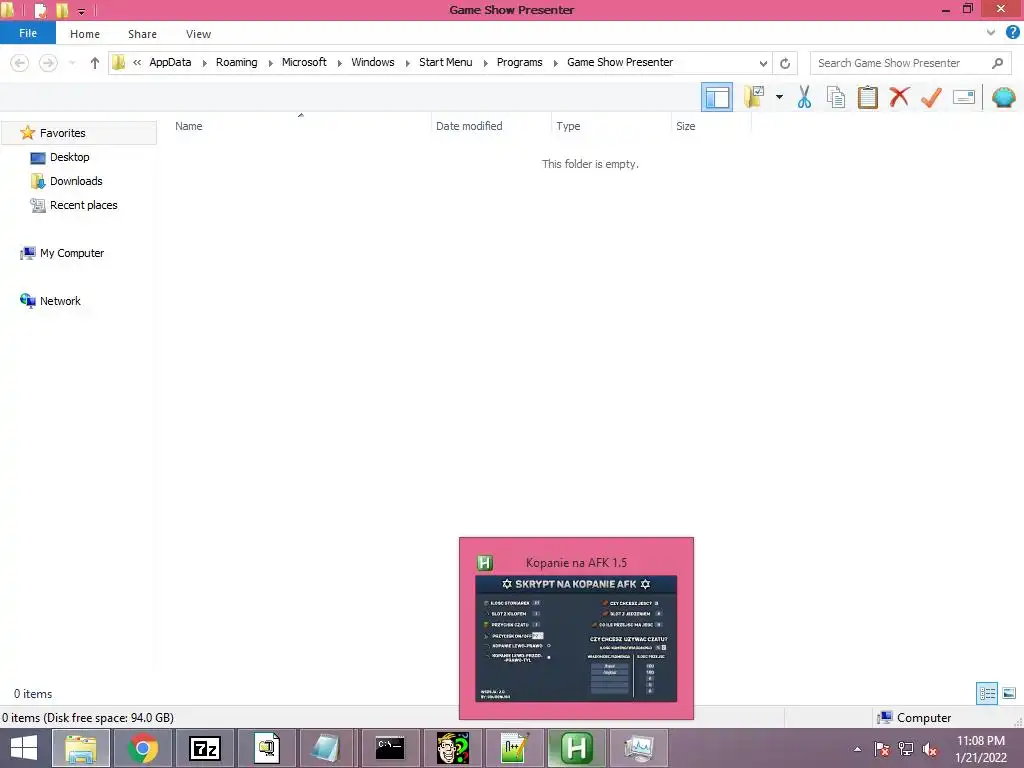Open 7-Zip from the taskbar

[x=204, y=748]
